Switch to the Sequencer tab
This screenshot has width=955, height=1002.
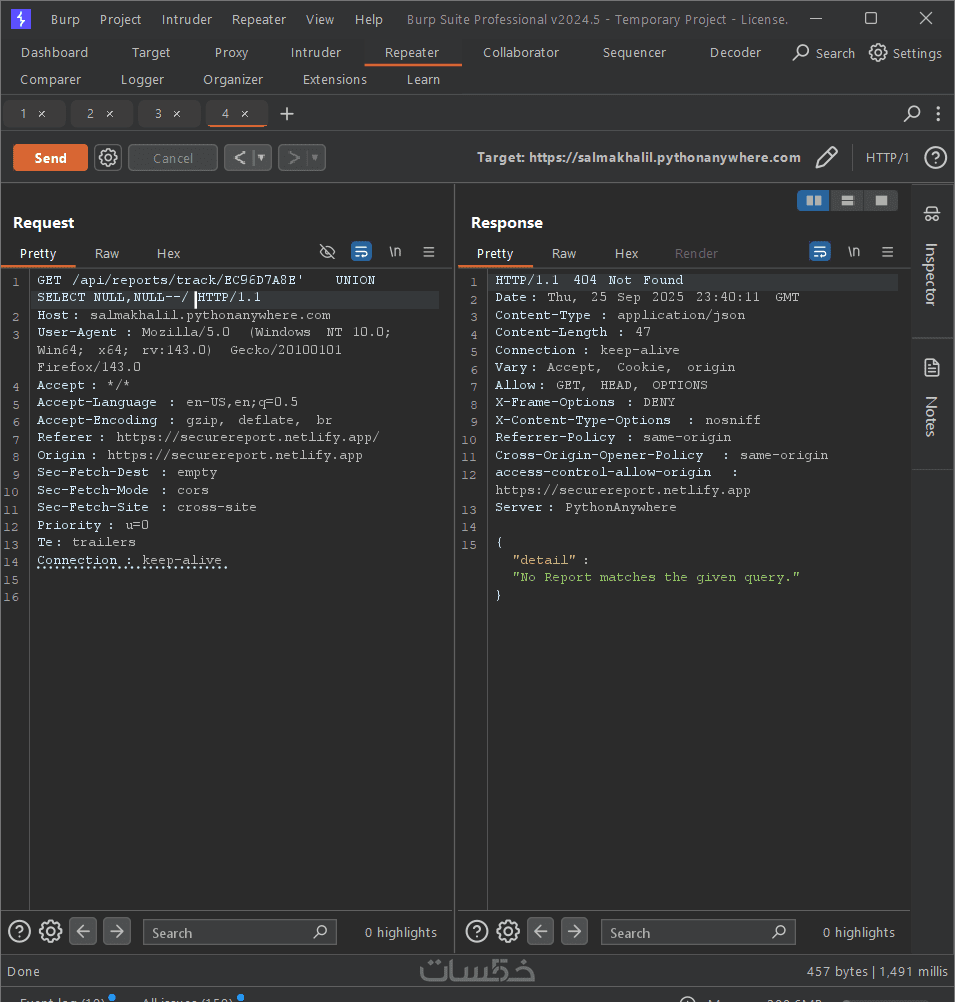coord(634,52)
